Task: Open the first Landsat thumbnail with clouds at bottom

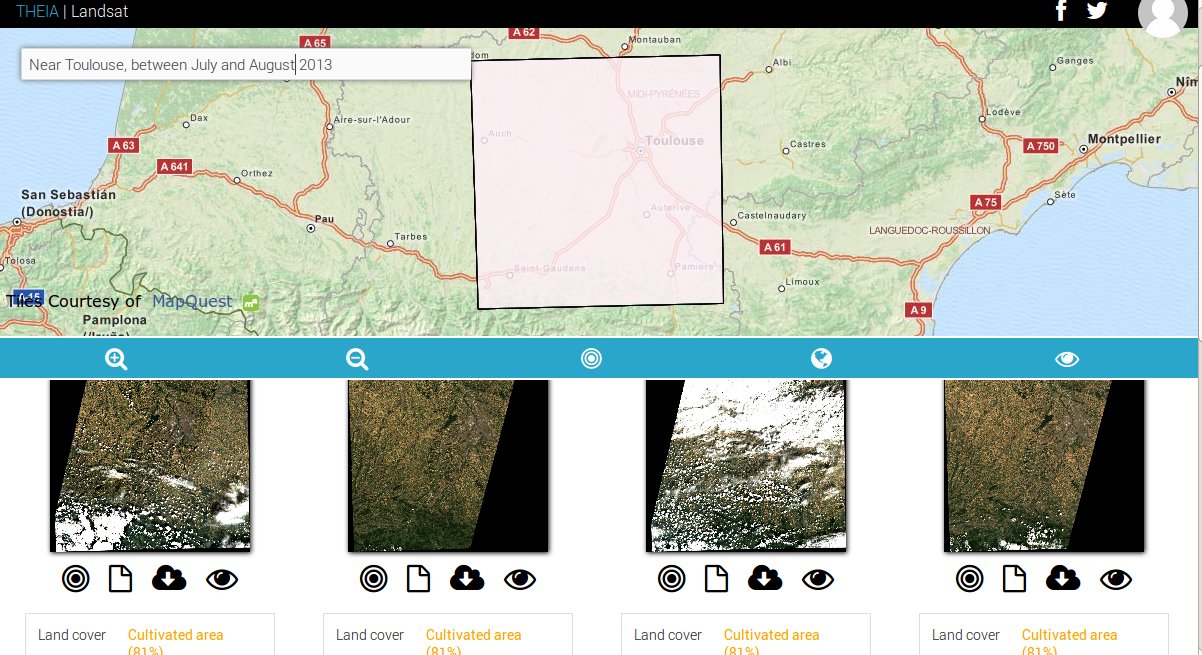Action: click(x=150, y=465)
